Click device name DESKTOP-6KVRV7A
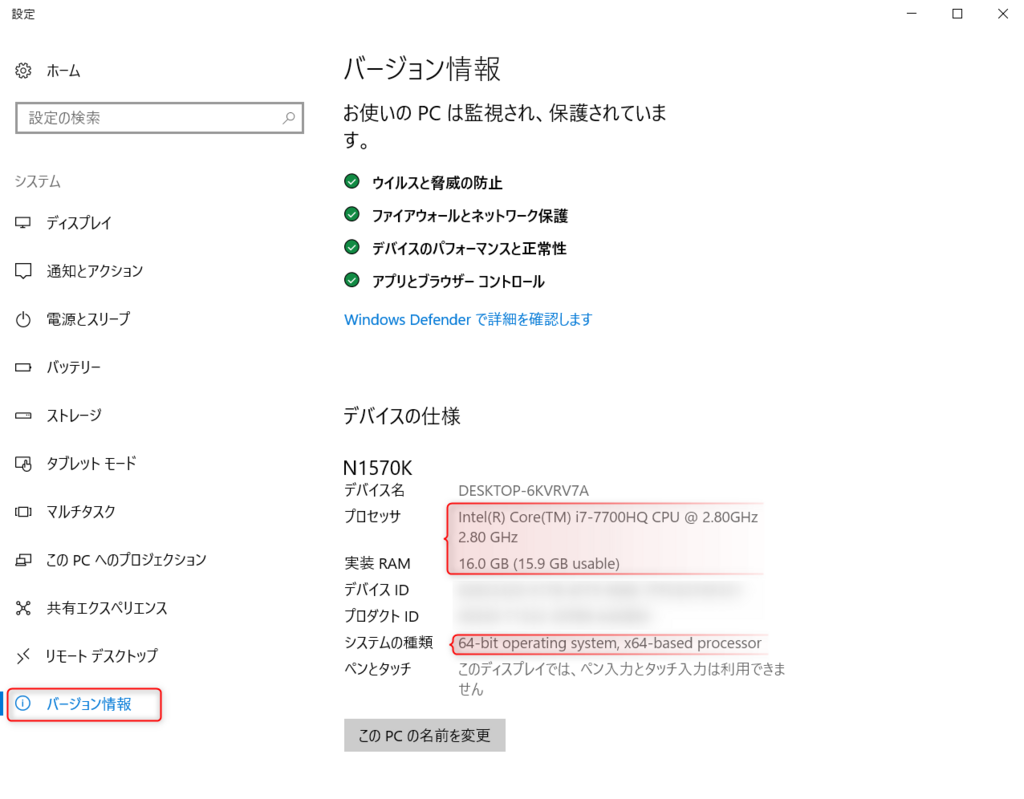 (523, 491)
